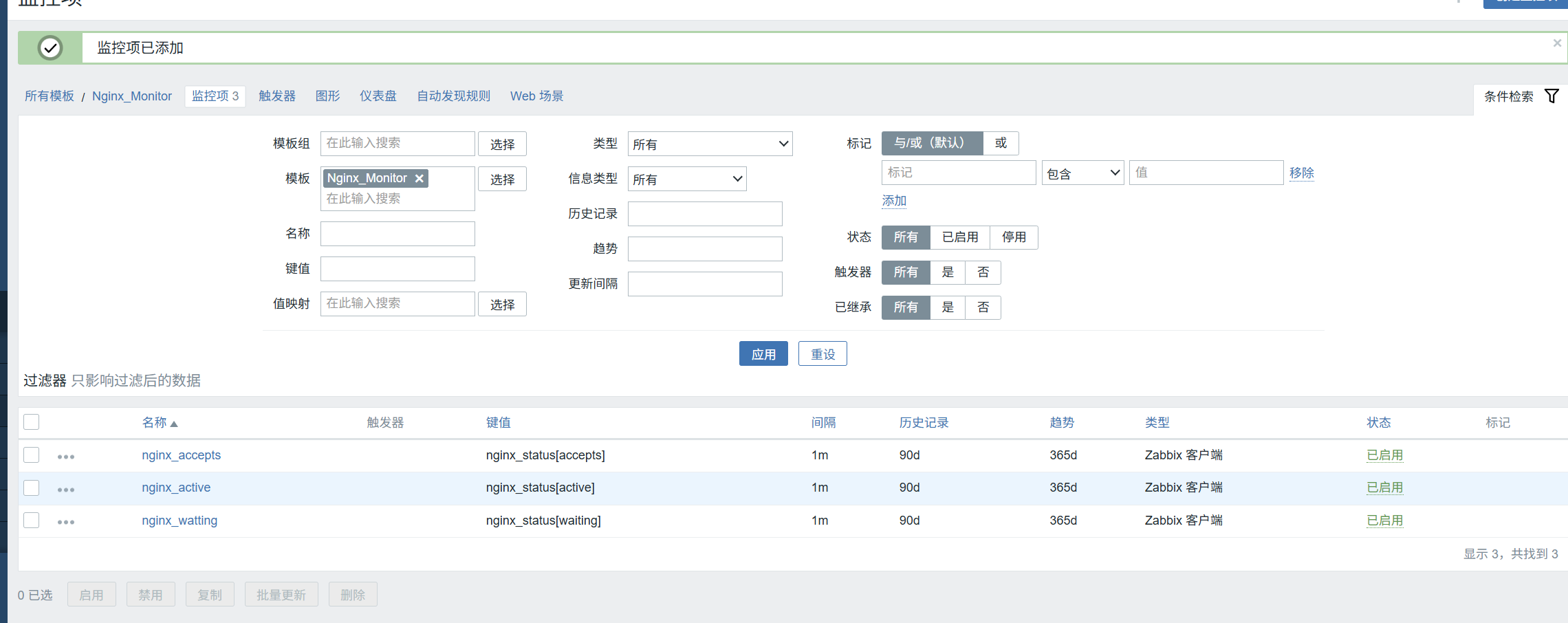
Task: Dismiss the item-added success message
Action: click(1557, 43)
